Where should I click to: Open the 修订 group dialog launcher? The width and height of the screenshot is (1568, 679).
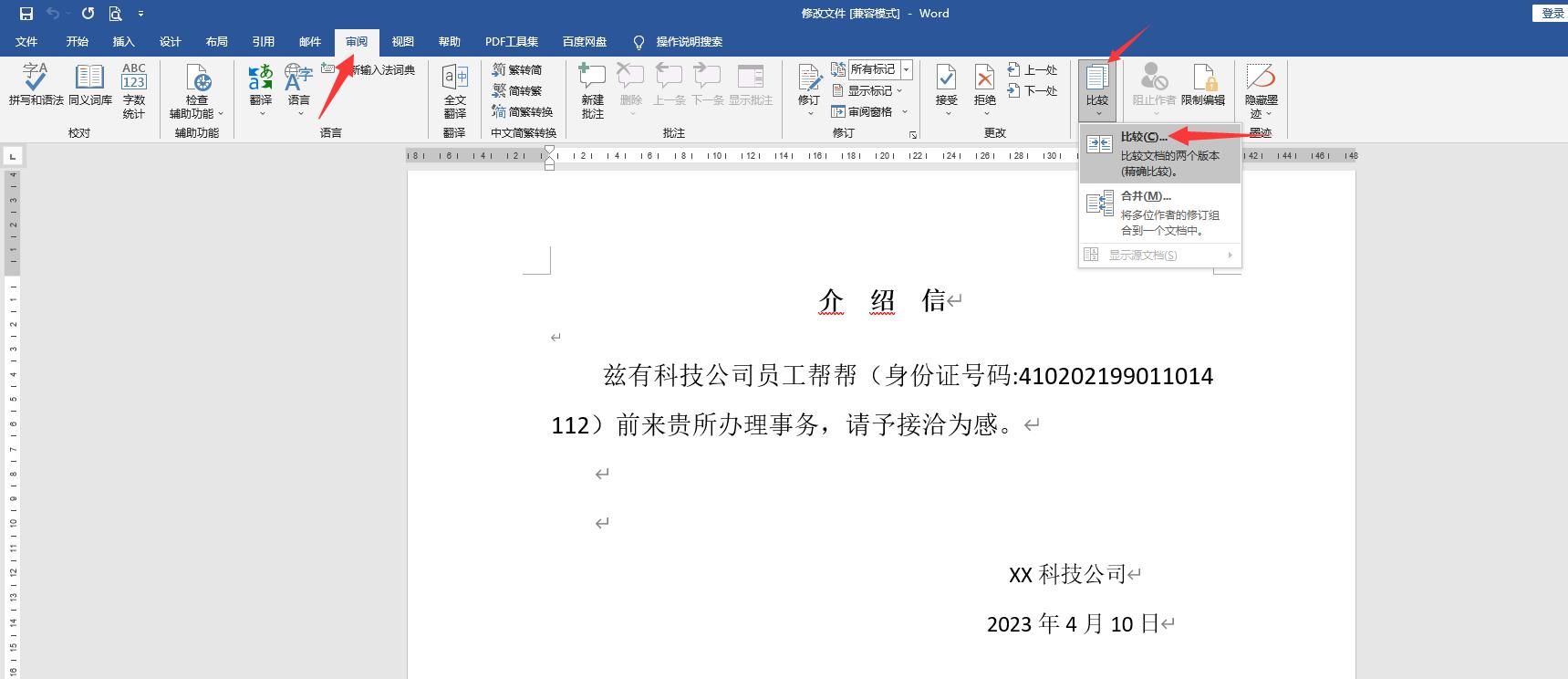(x=912, y=134)
